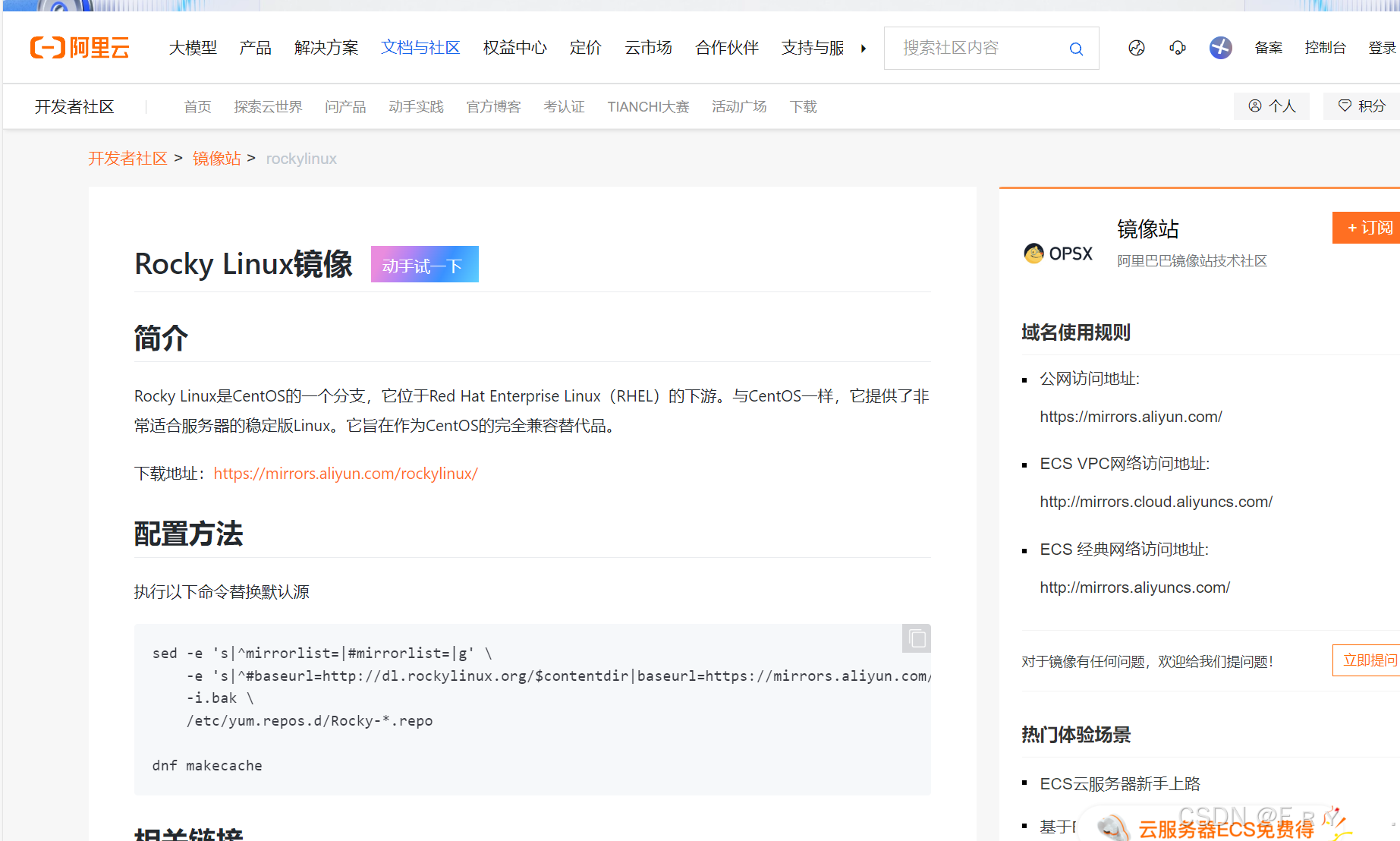Click the OPSX logo avatar
Screen dimensions: 1400x841
1058,254
